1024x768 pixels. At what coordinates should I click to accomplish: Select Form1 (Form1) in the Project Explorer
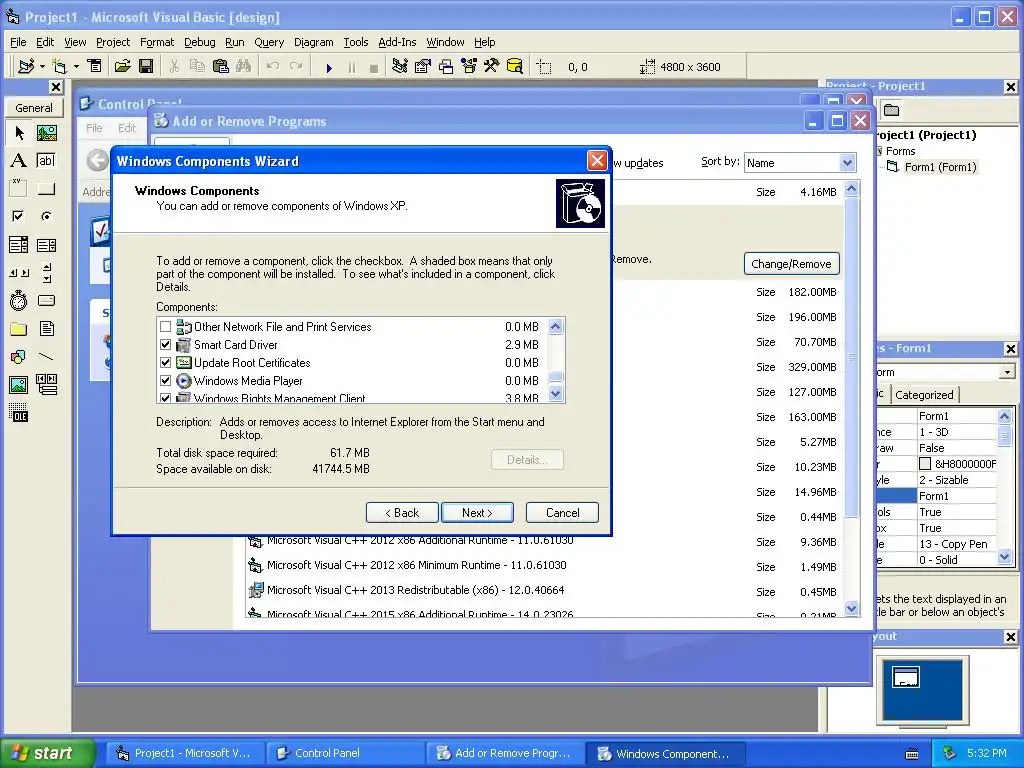point(940,167)
